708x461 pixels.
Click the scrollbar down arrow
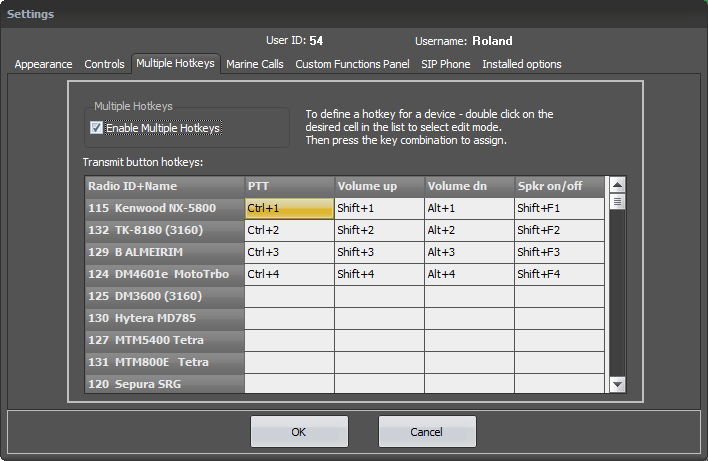point(617,385)
